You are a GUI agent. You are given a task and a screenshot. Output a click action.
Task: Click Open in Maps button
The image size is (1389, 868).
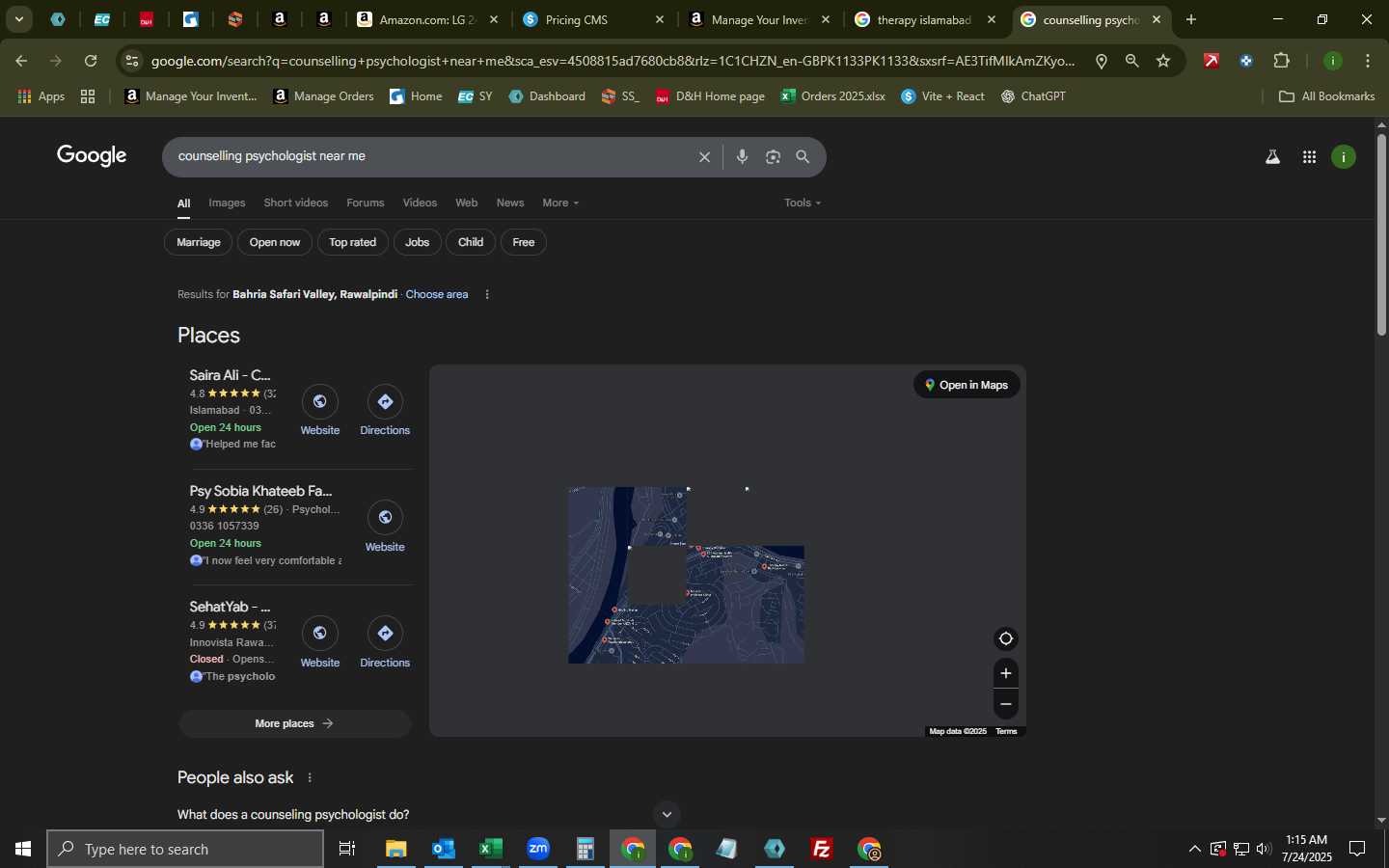coord(967,385)
